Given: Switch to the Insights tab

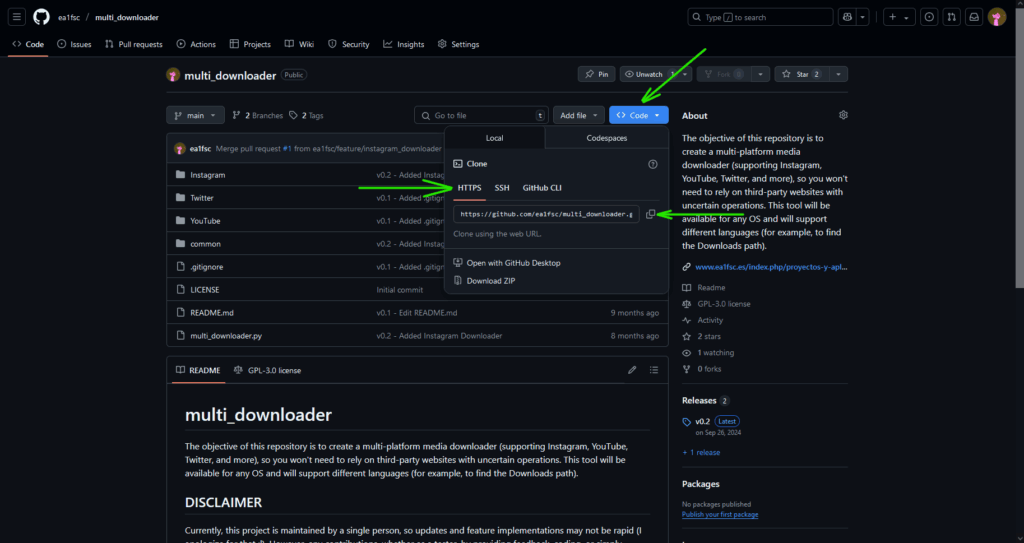Looking at the screenshot, I should coord(404,44).
